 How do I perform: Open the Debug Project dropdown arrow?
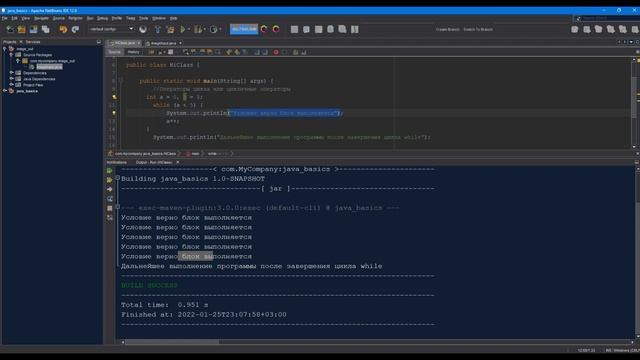tap(204, 29)
